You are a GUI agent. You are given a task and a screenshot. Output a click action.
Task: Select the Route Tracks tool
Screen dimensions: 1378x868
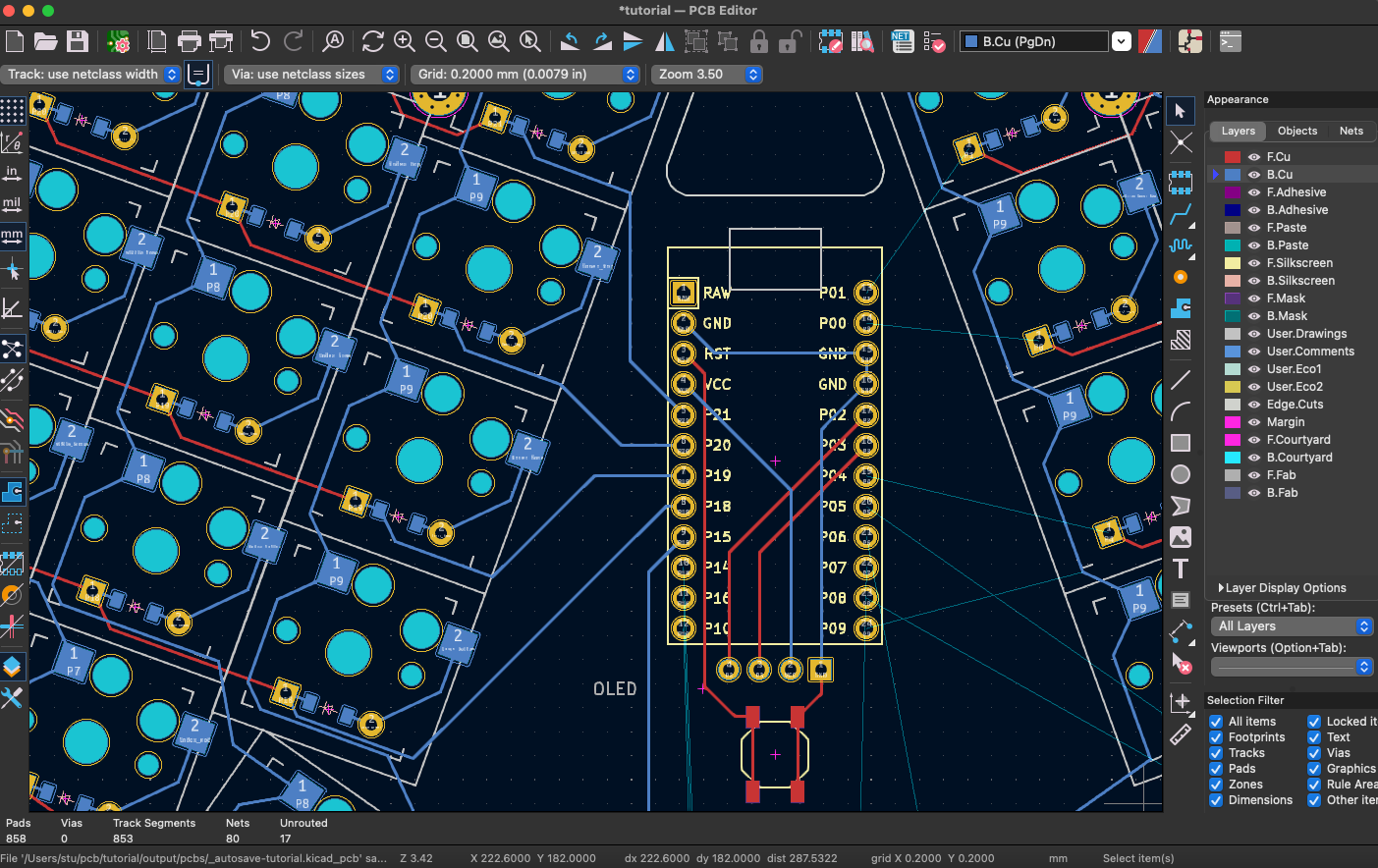click(1181, 214)
